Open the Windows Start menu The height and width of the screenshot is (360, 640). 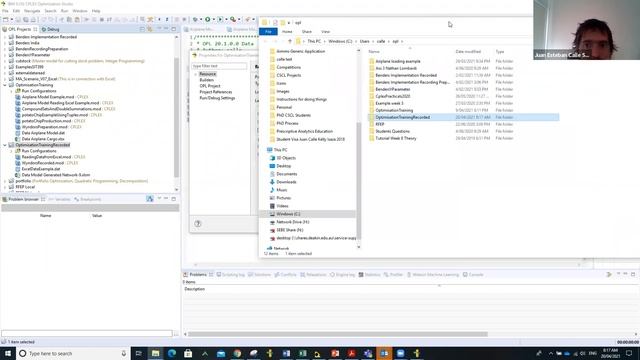click(x=7, y=353)
